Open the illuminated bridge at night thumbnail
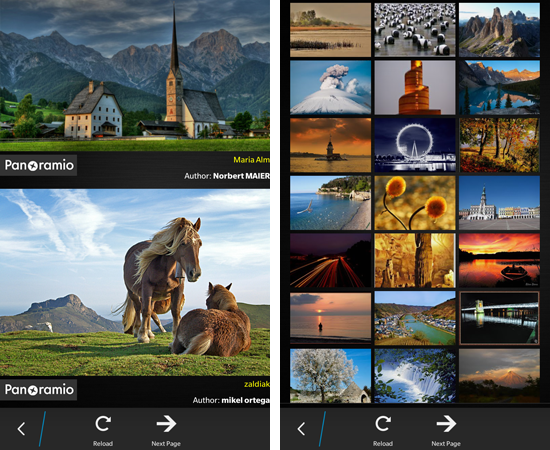550x450 pixels. [x=499, y=318]
